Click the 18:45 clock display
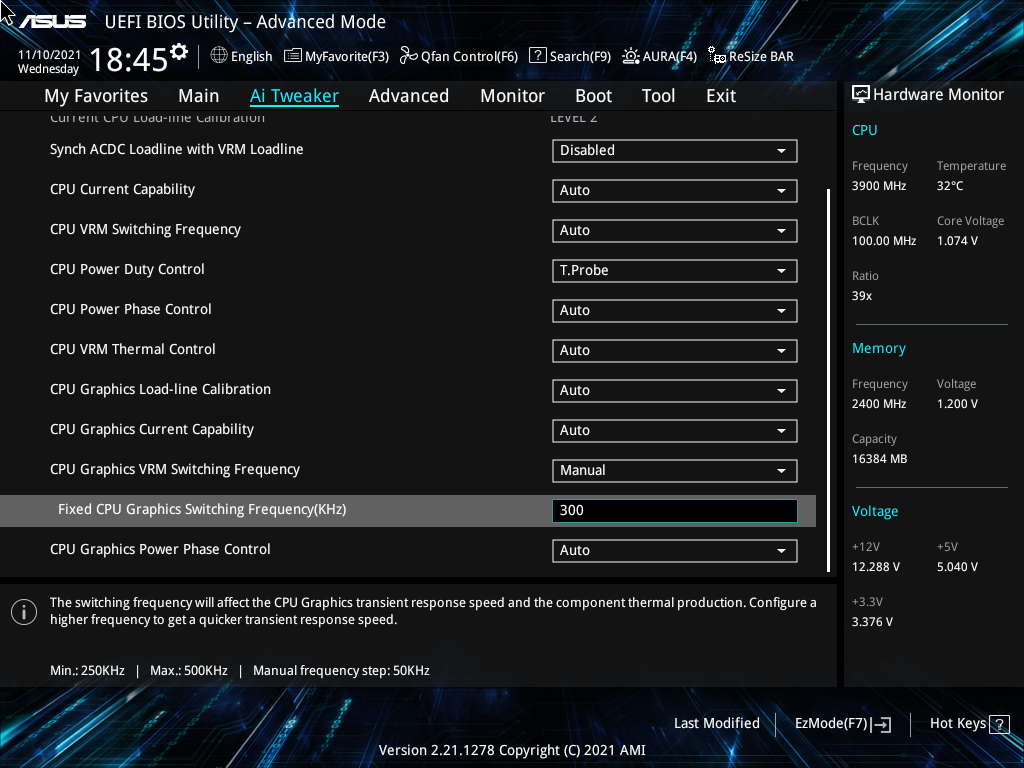This screenshot has width=1024, height=768. (x=129, y=60)
